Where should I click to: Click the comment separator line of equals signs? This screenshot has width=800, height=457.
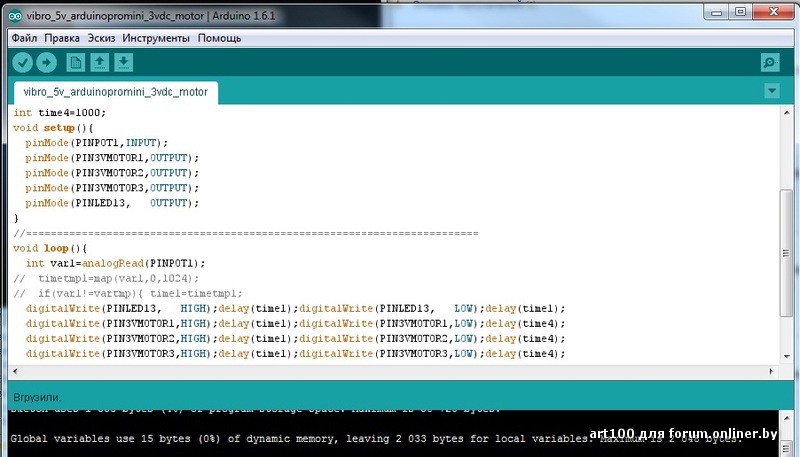click(246, 234)
